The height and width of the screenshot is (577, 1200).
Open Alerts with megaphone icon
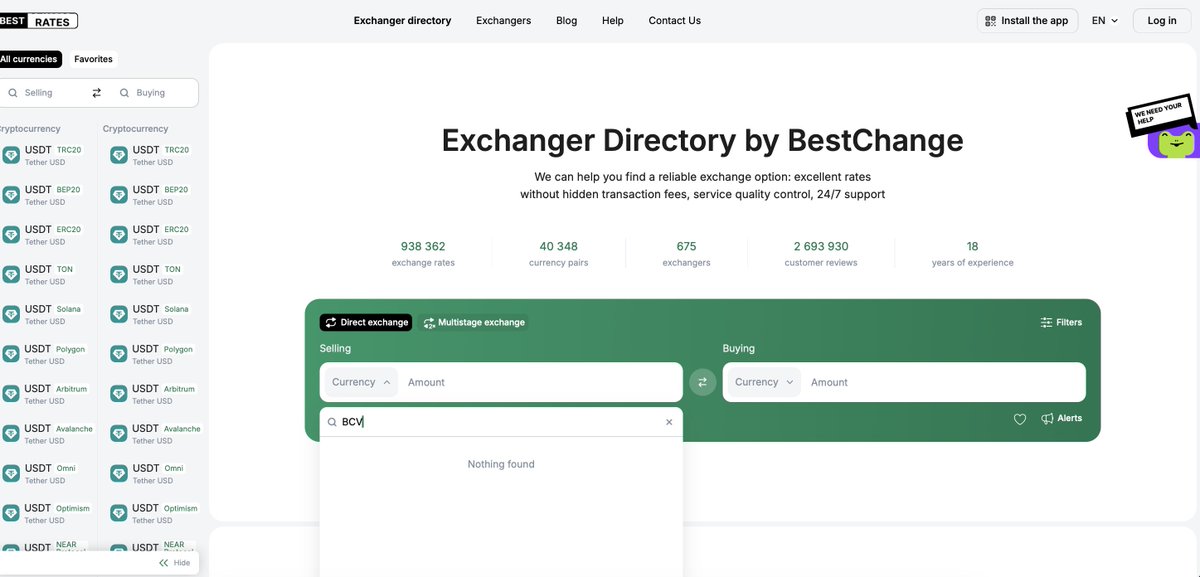1061,418
